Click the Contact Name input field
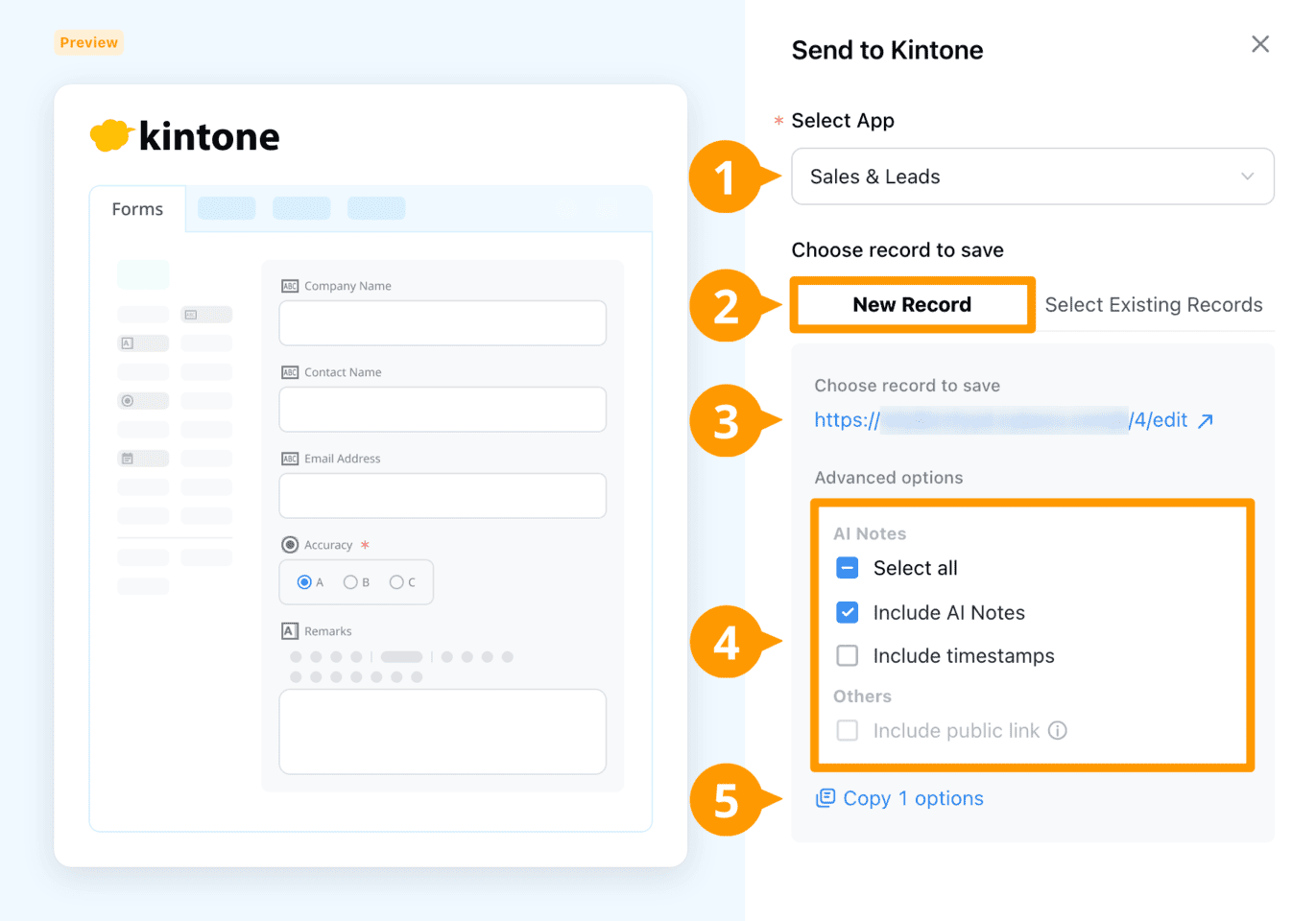The width and height of the screenshot is (1316, 921). point(443,410)
